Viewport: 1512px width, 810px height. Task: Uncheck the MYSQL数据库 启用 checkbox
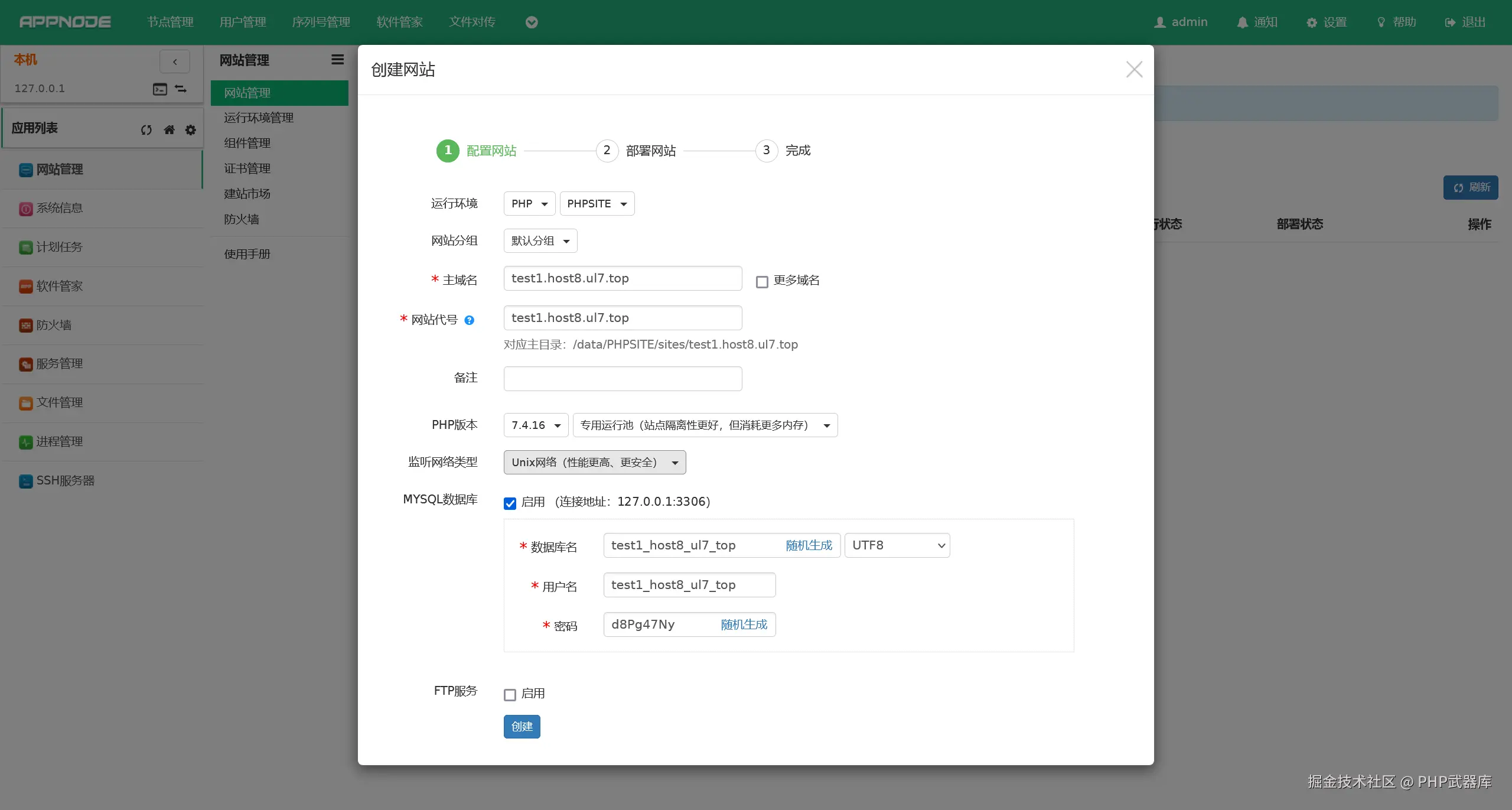click(510, 503)
